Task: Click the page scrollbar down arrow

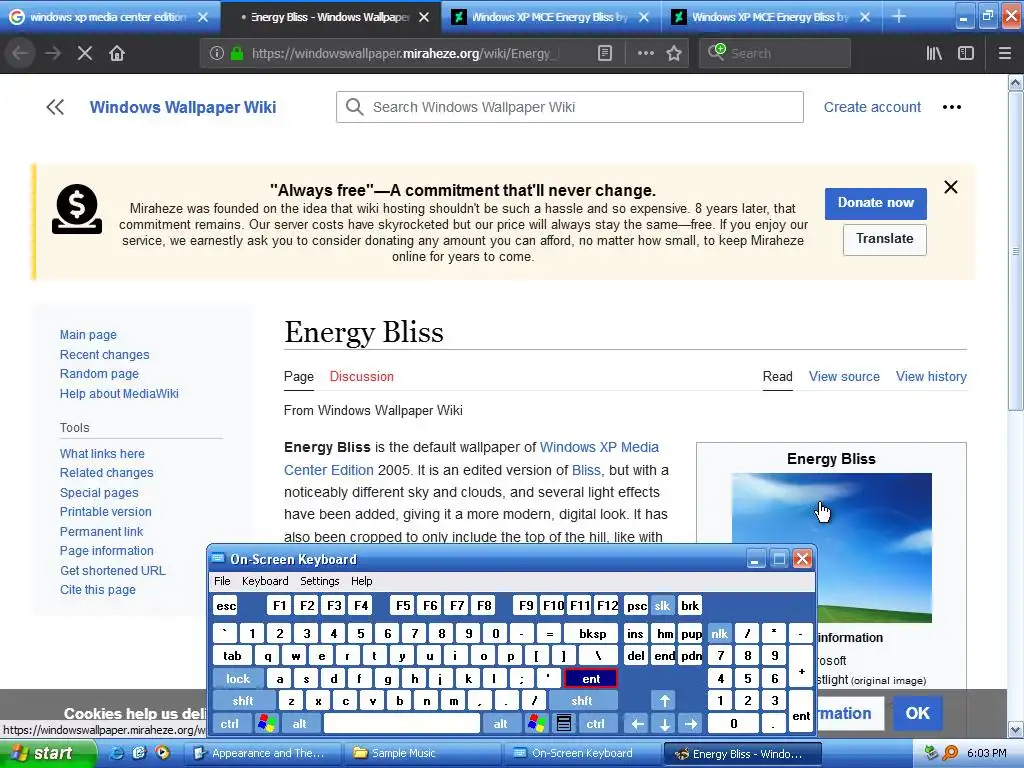Action: [x=1016, y=729]
